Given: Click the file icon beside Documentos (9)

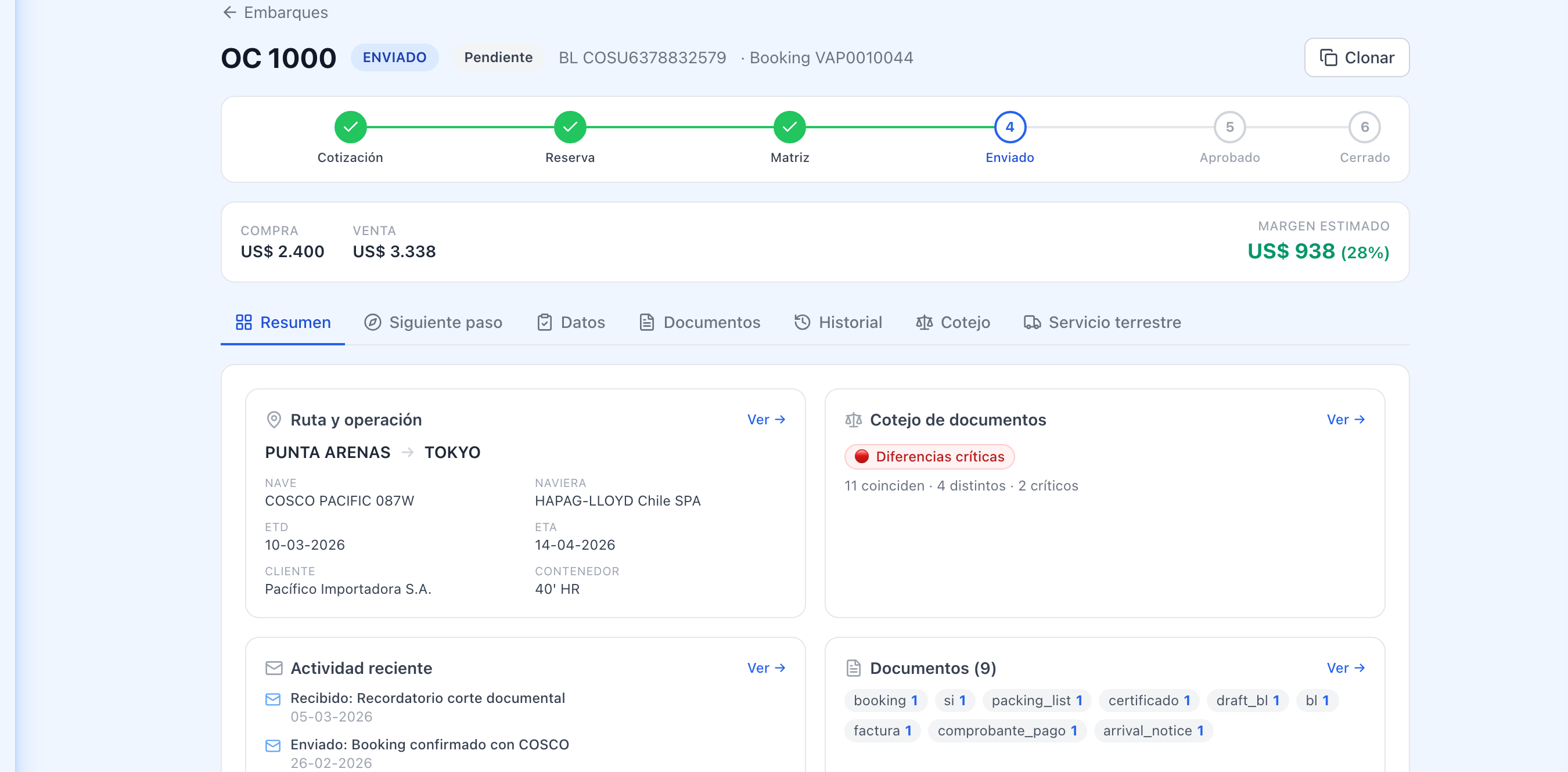Looking at the screenshot, I should click(x=853, y=668).
